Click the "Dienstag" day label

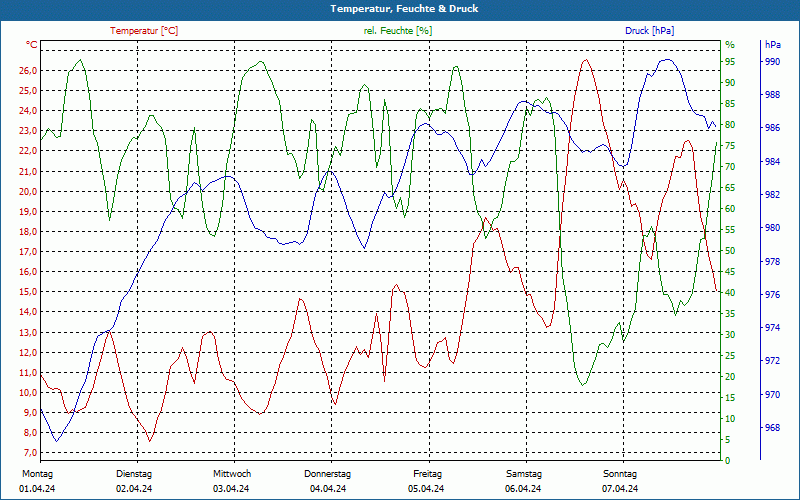[134, 474]
